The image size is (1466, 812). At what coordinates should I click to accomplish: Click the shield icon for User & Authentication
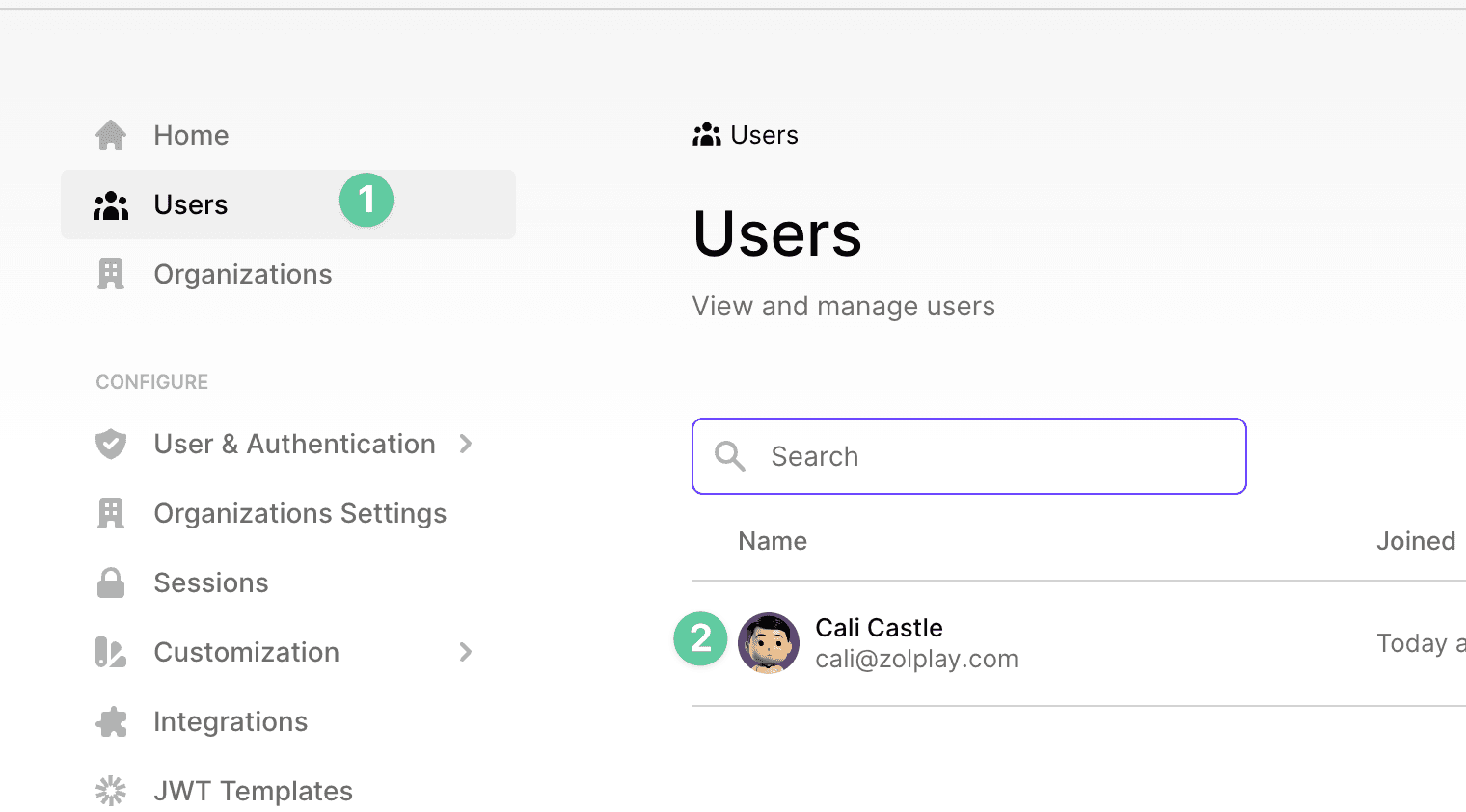111,444
